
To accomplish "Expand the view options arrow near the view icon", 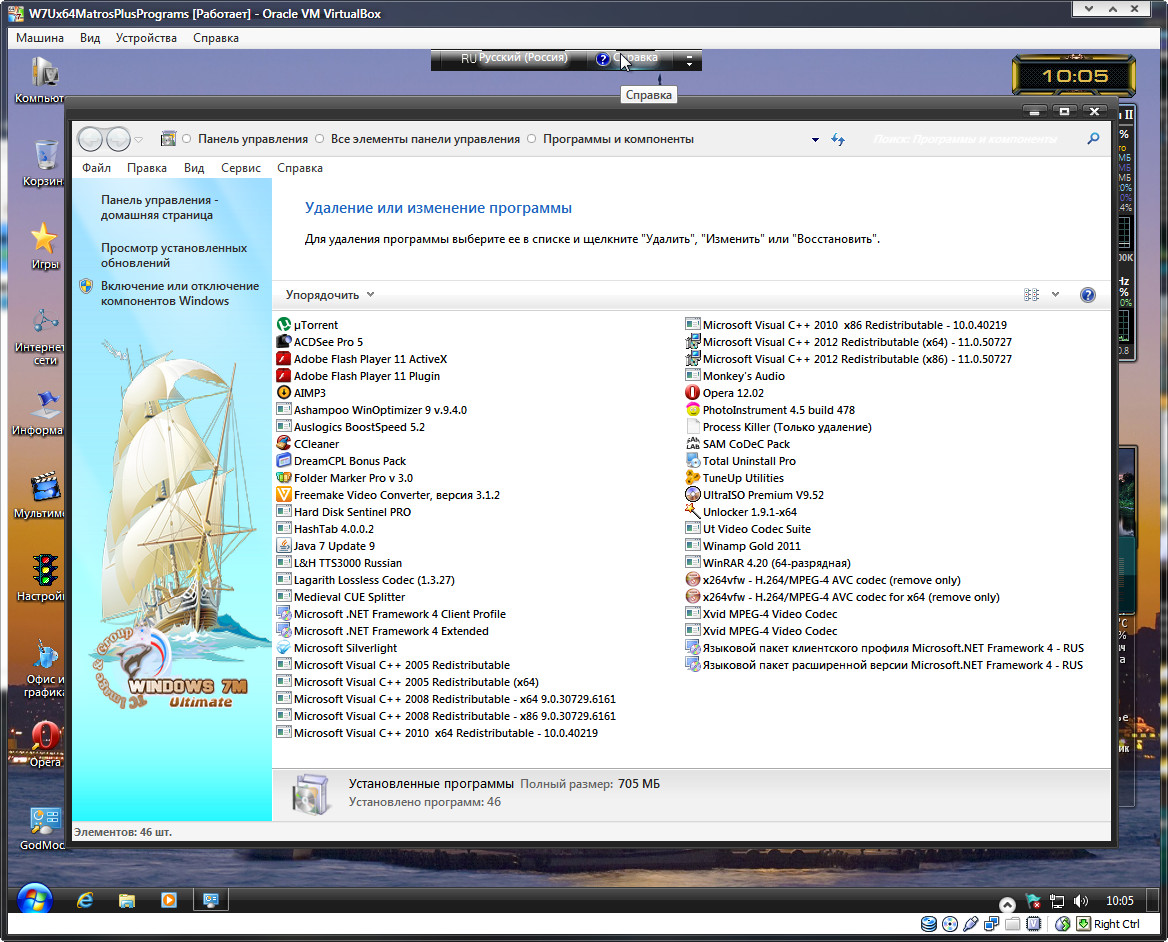I will 1055,295.
